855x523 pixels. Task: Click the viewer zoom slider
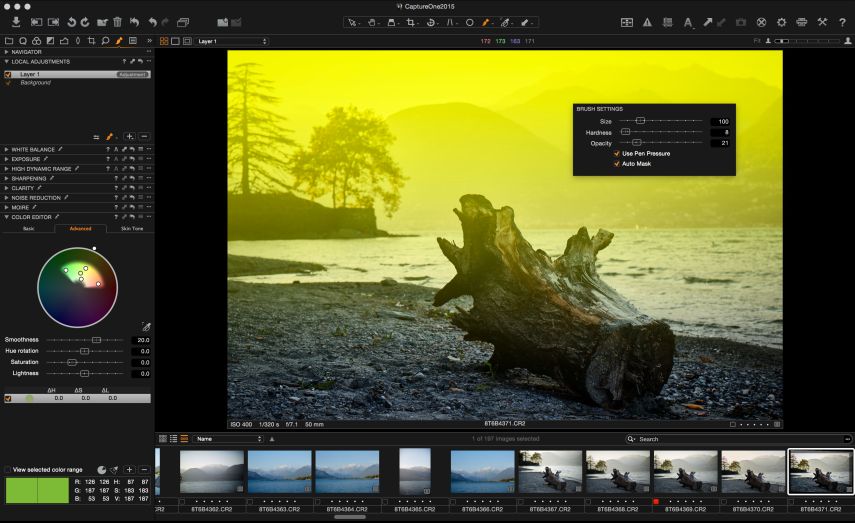click(807, 41)
